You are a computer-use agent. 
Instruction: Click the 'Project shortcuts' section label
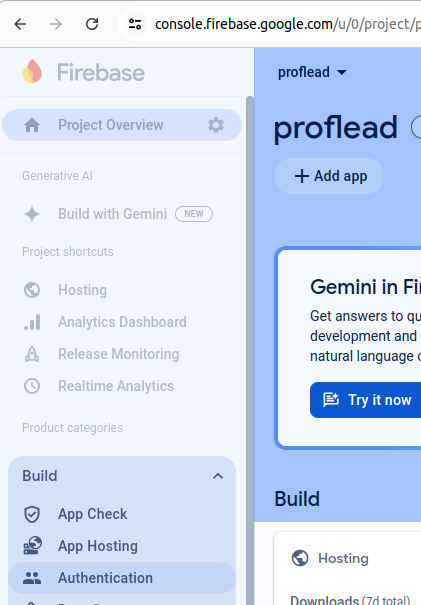click(68, 252)
